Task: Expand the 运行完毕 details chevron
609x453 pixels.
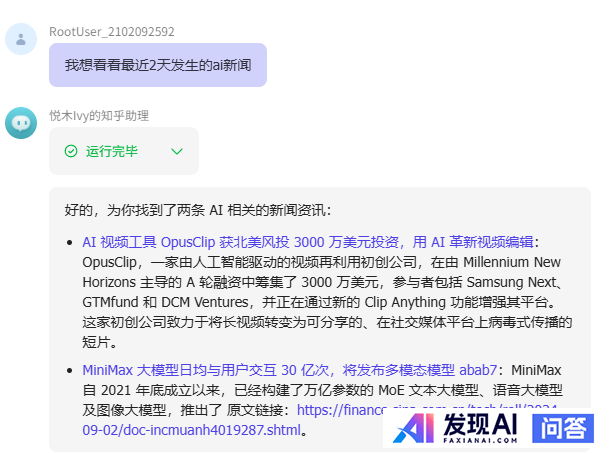Action: tap(177, 151)
